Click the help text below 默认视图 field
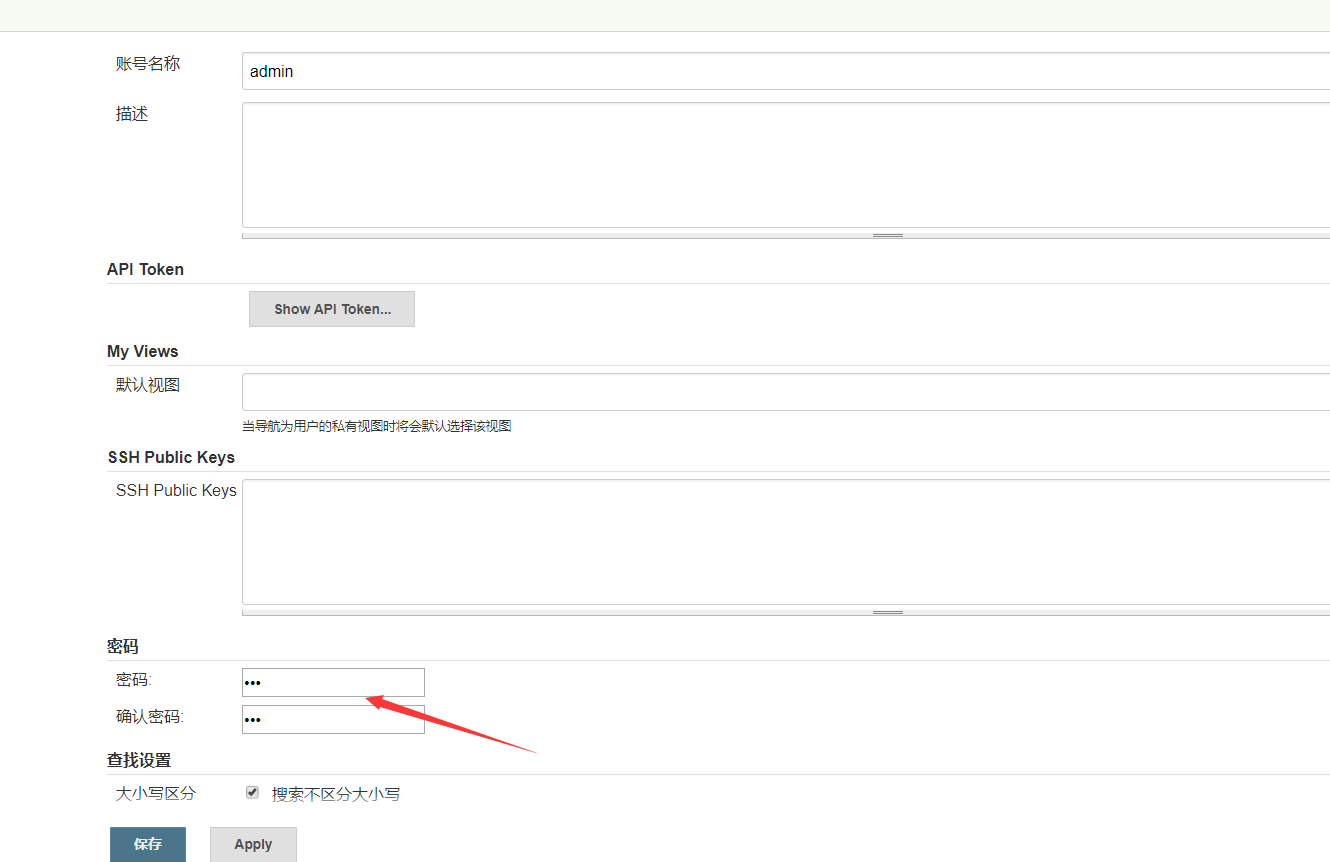 [376, 425]
